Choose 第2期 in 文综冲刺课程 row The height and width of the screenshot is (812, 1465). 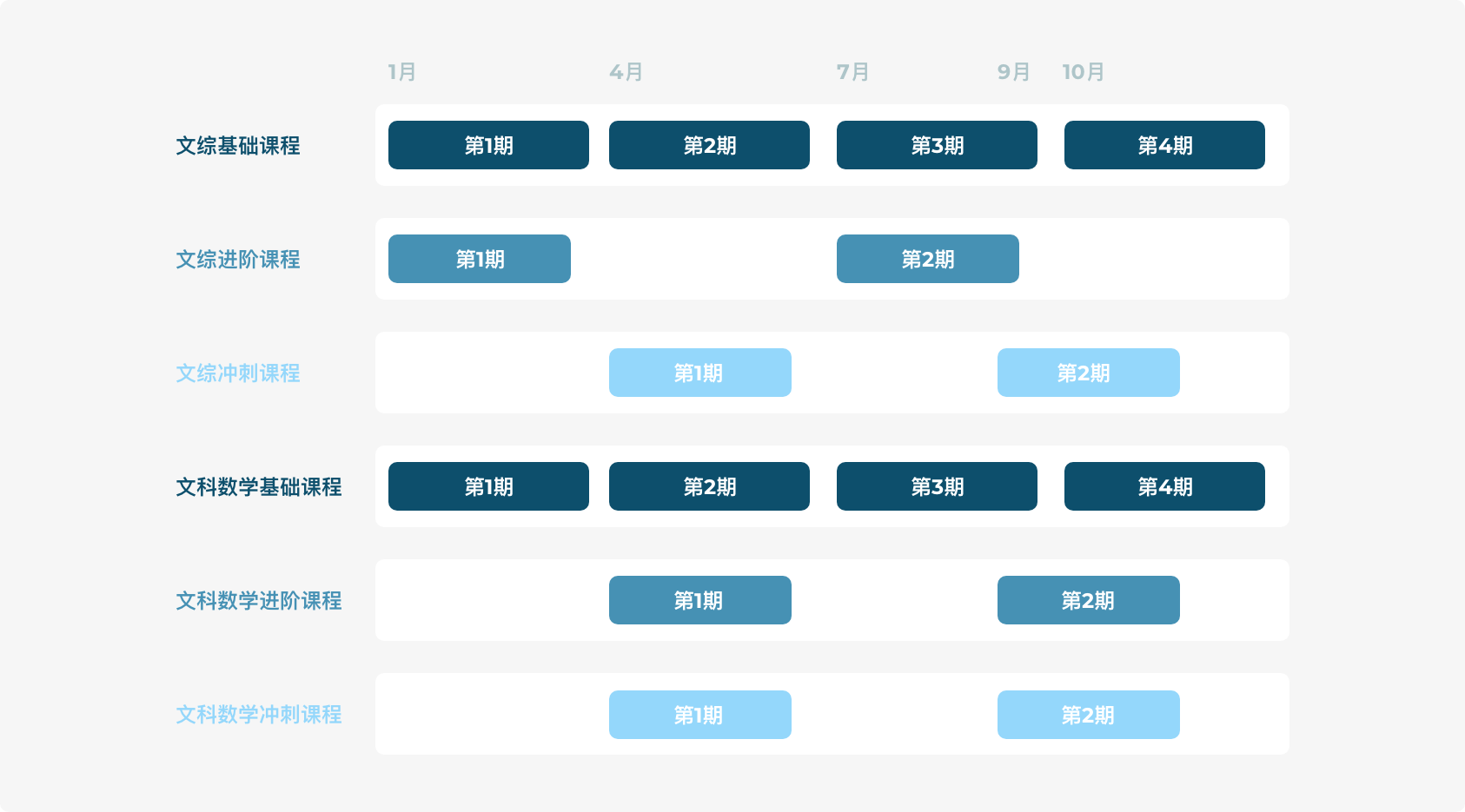(1089, 373)
